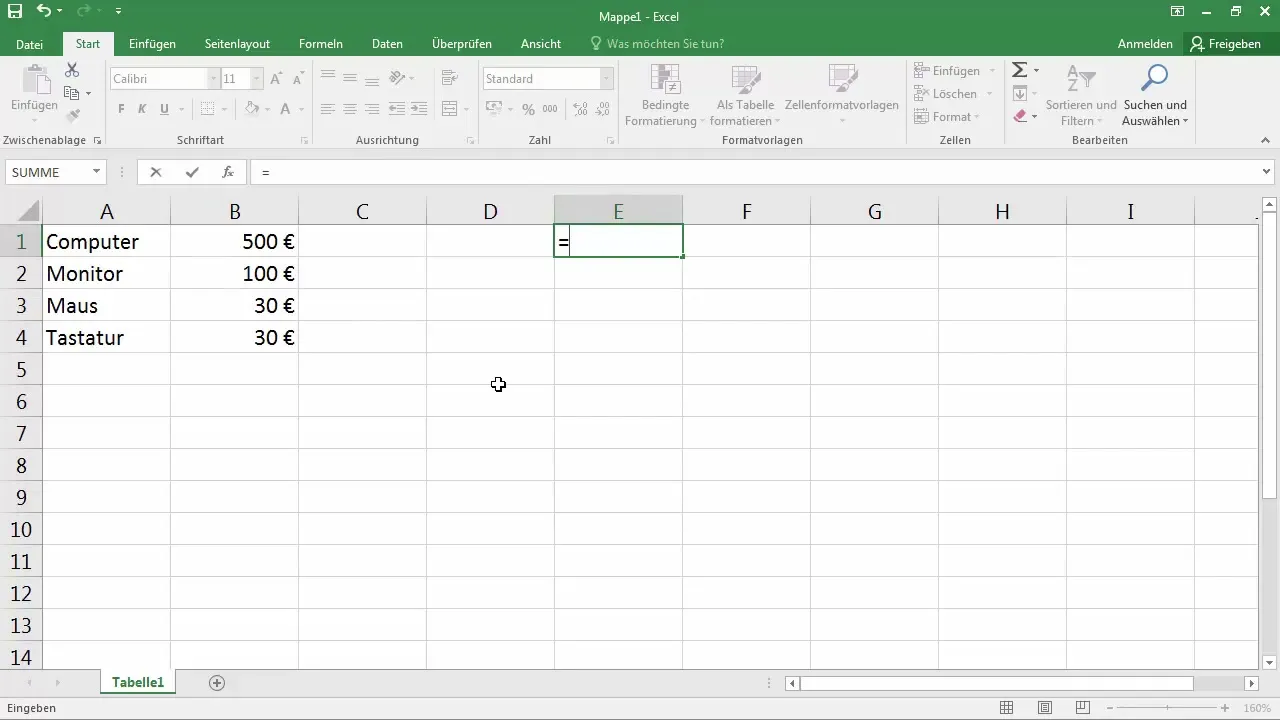
Task: Open the number format Standard dropdown
Action: point(607,78)
